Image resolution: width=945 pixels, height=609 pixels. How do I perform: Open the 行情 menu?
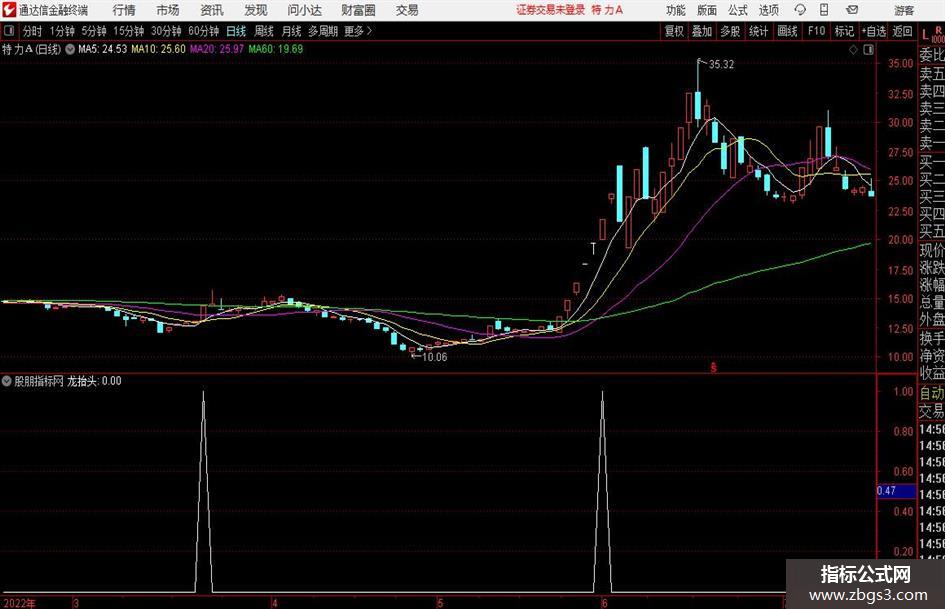coord(124,10)
